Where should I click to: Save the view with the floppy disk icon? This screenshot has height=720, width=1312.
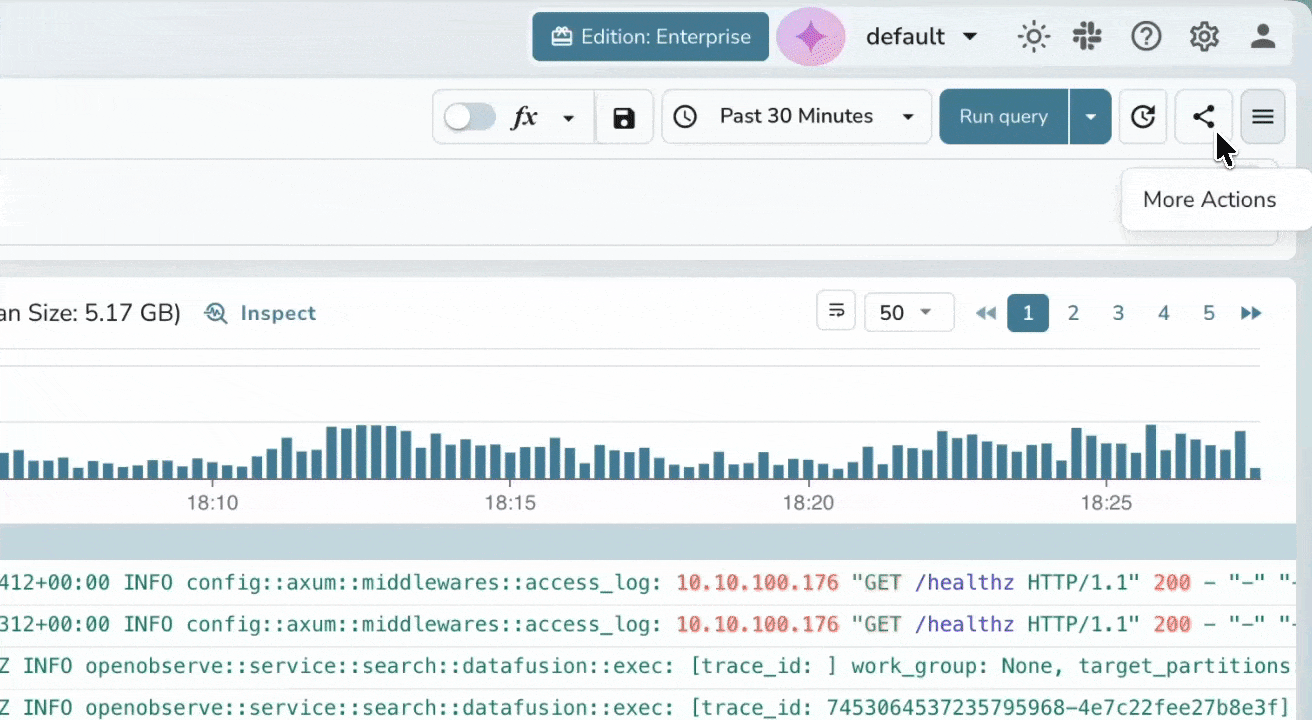[x=624, y=118]
